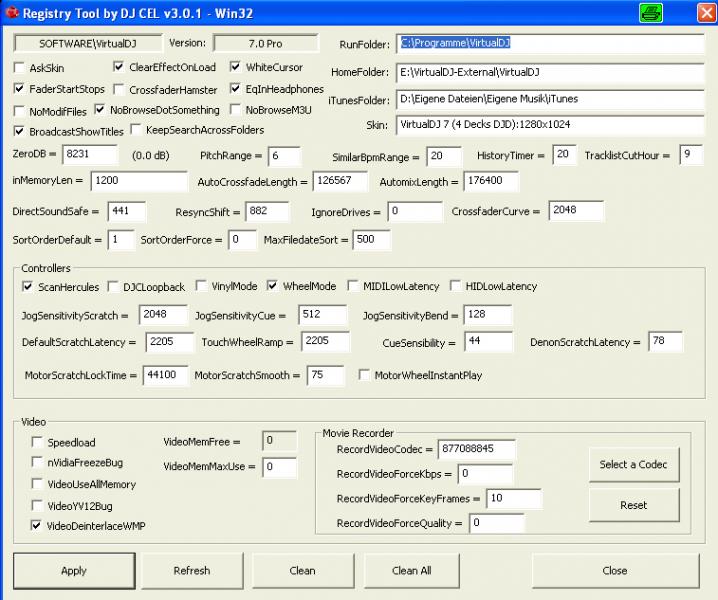This screenshot has height=600, width=718.
Task: Check MotorWheelInstantPlay
Action: (x=364, y=375)
